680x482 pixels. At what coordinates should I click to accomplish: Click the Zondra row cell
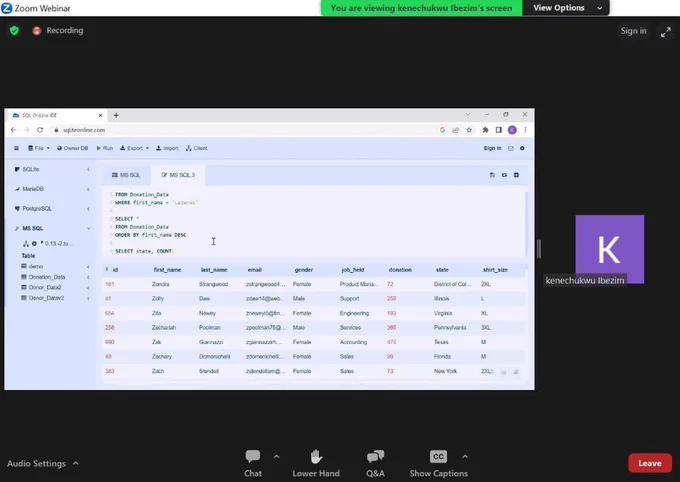coord(160,284)
